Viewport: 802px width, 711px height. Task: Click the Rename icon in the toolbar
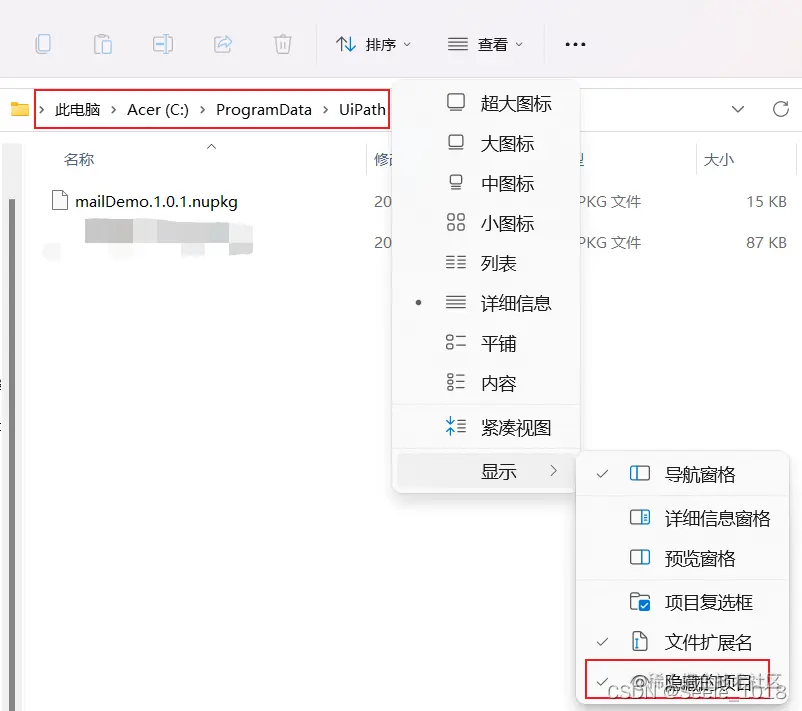tap(162, 44)
